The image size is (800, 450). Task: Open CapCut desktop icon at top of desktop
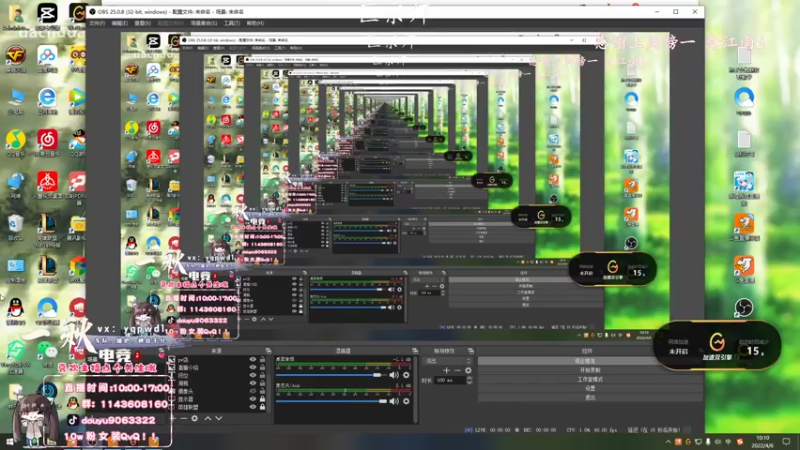[47, 14]
